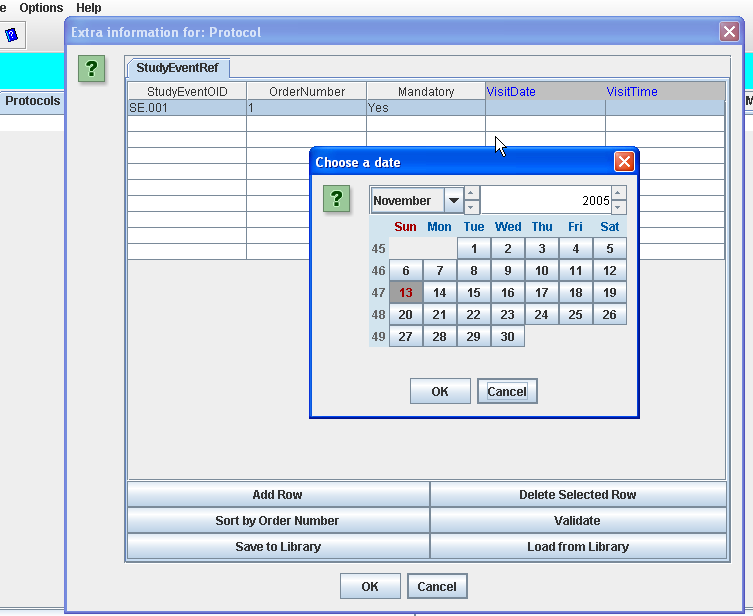Image resolution: width=753 pixels, height=616 pixels.
Task: Confirm date with OK in date chooser
Action: [440, 392]
